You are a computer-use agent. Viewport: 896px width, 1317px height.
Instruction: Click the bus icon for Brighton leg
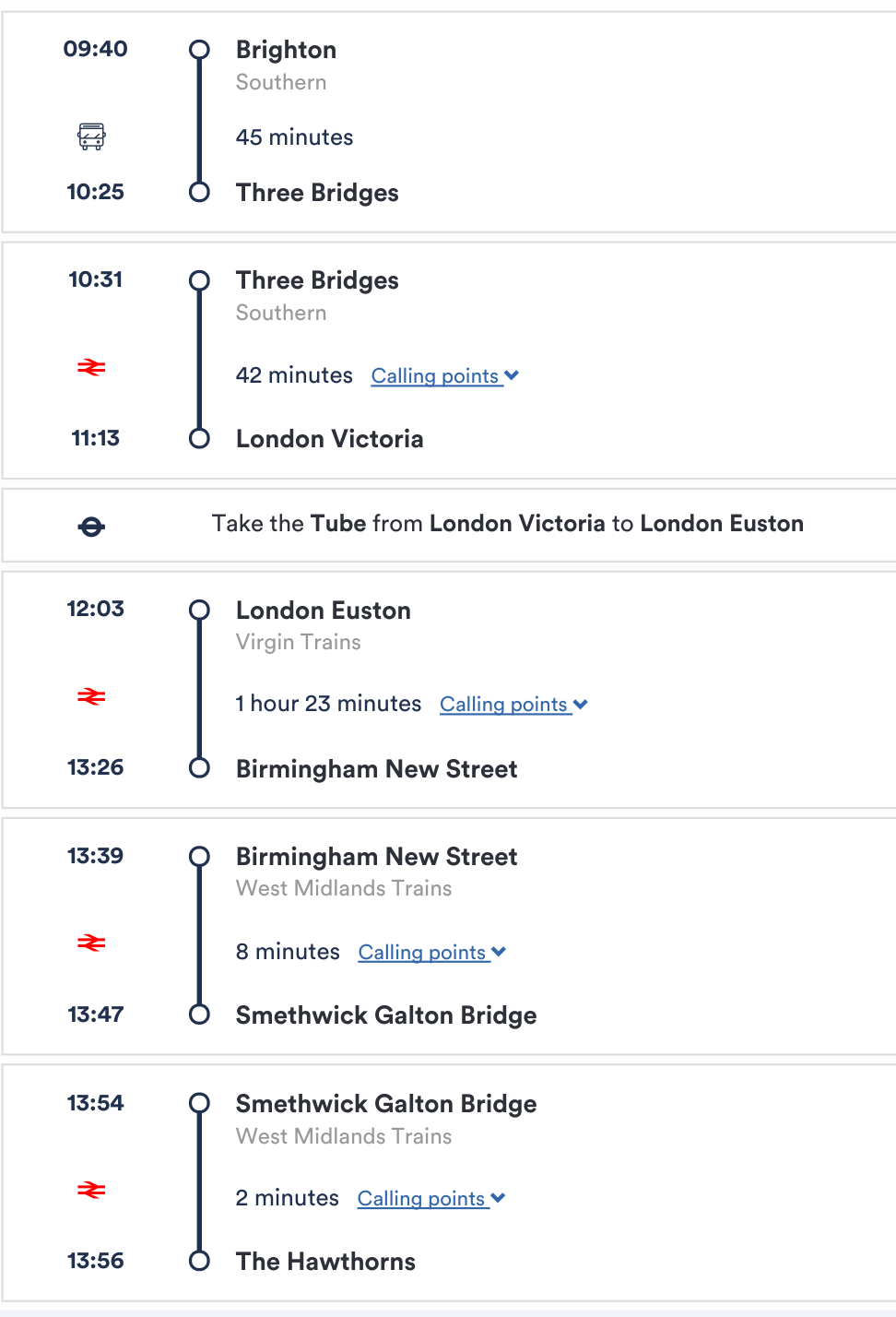point(91,136)
